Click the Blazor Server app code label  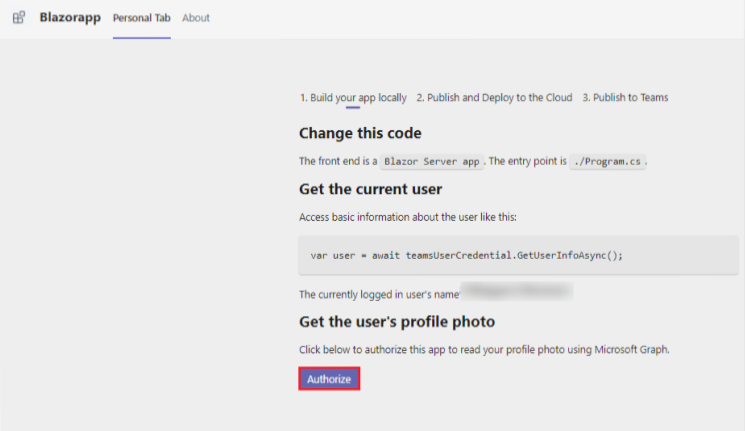pos(431,162)
